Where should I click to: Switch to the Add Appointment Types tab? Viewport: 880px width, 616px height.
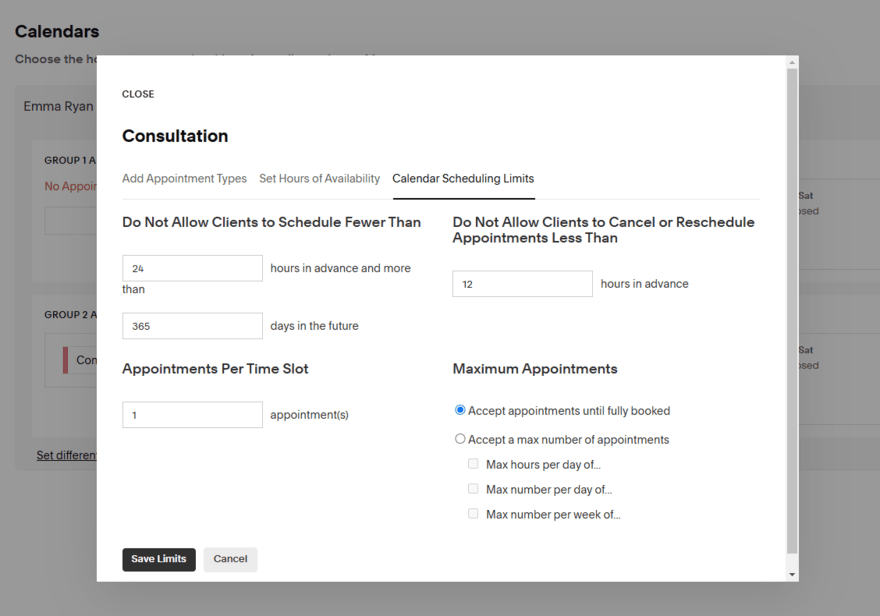coord(184,178)
